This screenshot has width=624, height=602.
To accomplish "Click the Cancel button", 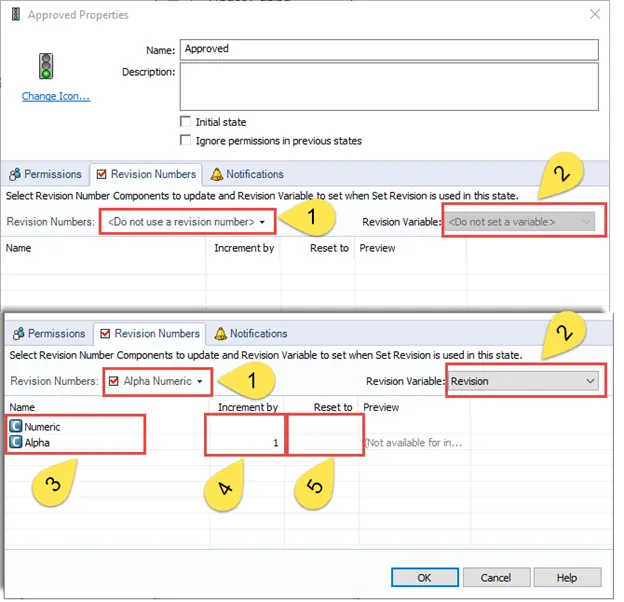I will click(496, 577).
